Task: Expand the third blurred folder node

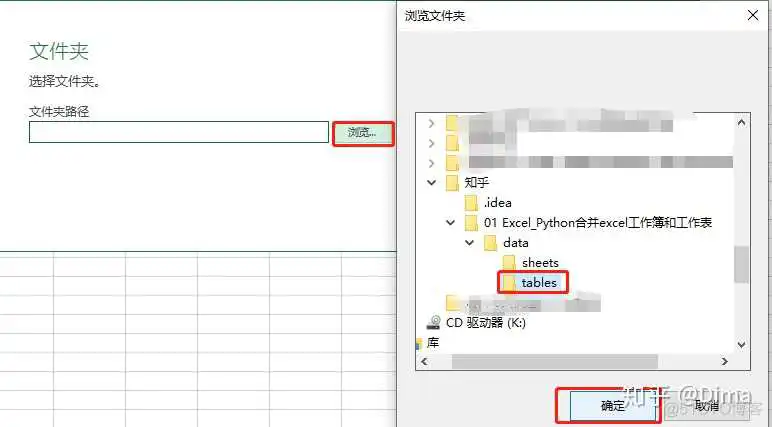Action: (x=431, y=163)
